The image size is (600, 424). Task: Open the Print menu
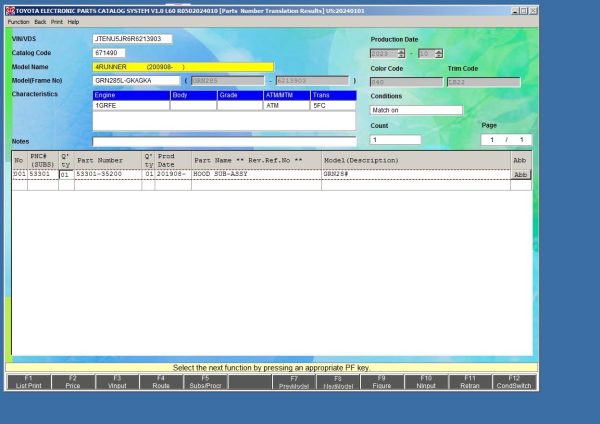[57, 21]
